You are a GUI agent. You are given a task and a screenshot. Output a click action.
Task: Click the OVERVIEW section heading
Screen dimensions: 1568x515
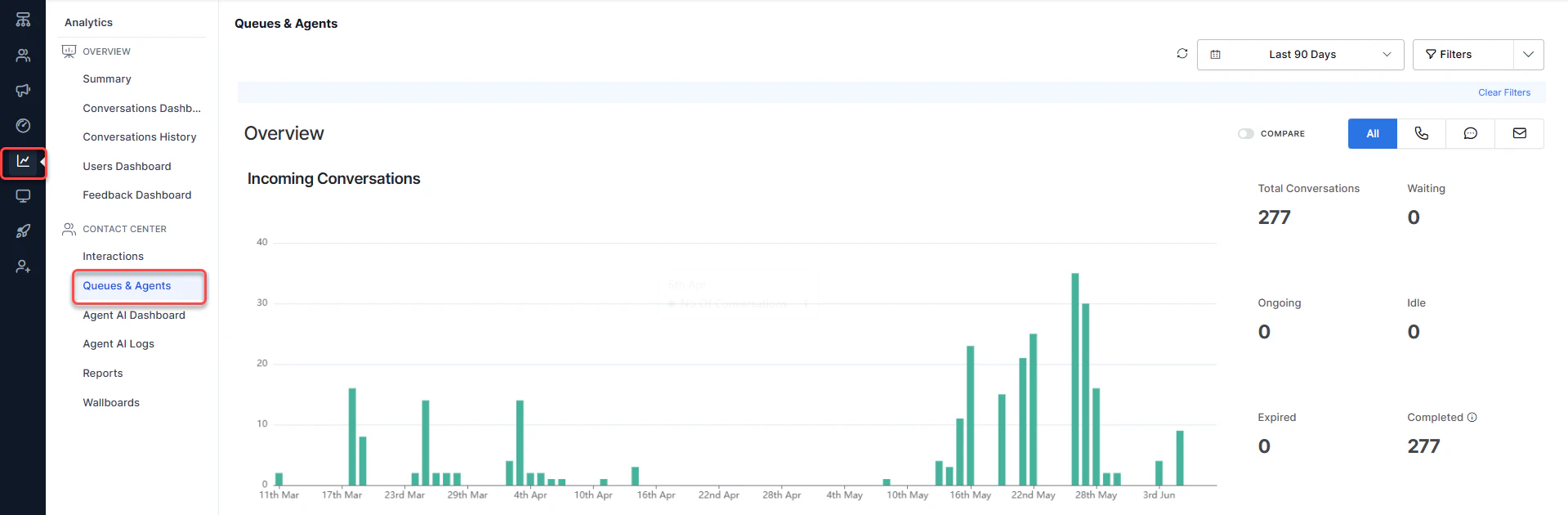pos(106,51)
